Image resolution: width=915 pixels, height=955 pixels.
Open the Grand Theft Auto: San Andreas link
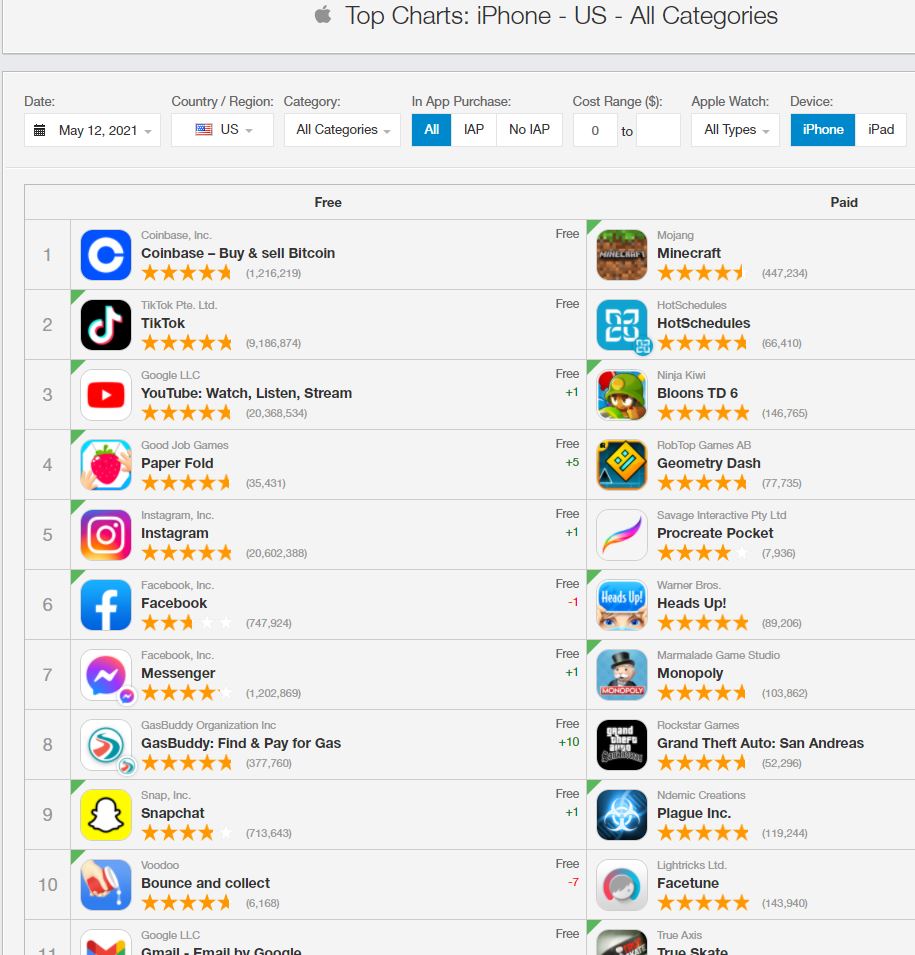tap(760, 743)
